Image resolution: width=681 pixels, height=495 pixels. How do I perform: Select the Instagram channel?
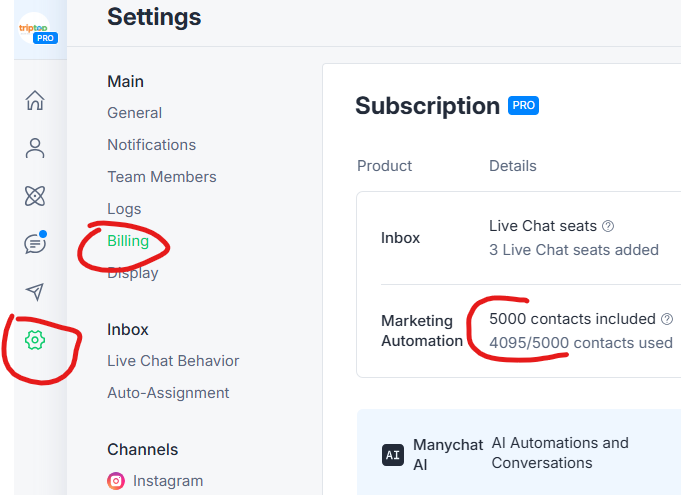pyautogui.click(x=155, y=481)
